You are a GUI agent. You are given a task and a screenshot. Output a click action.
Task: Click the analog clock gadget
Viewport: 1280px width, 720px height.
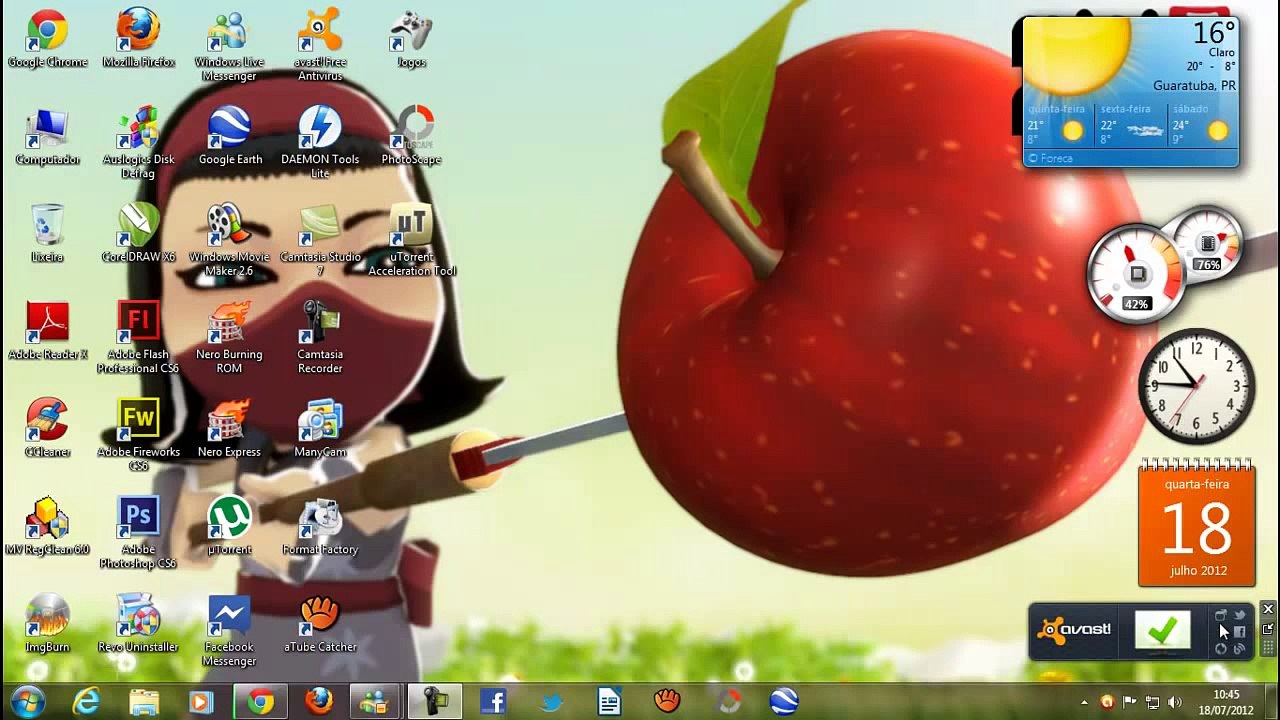[1197, 385]
